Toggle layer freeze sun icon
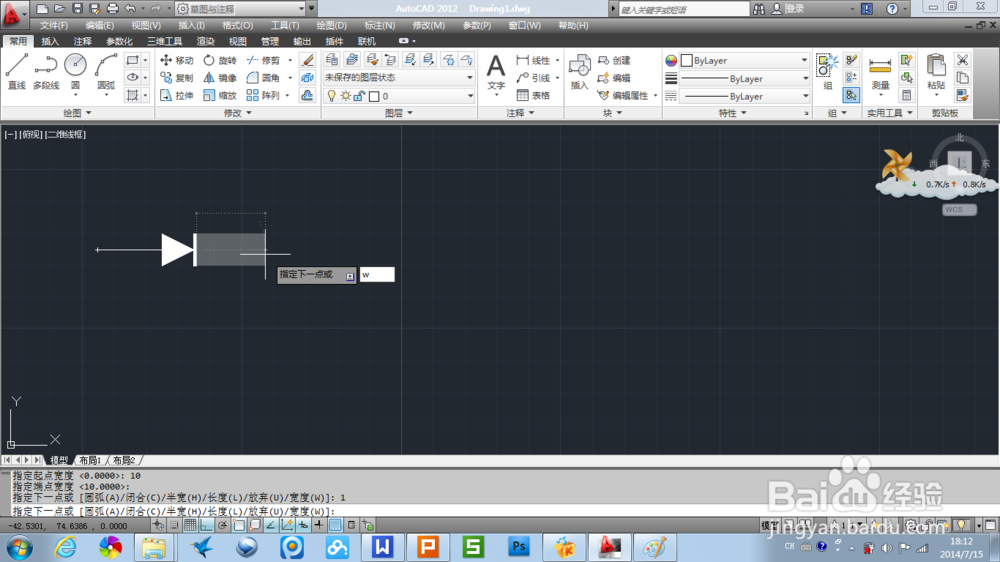Screen dimensions: 1000x562 tap(345, 96)
